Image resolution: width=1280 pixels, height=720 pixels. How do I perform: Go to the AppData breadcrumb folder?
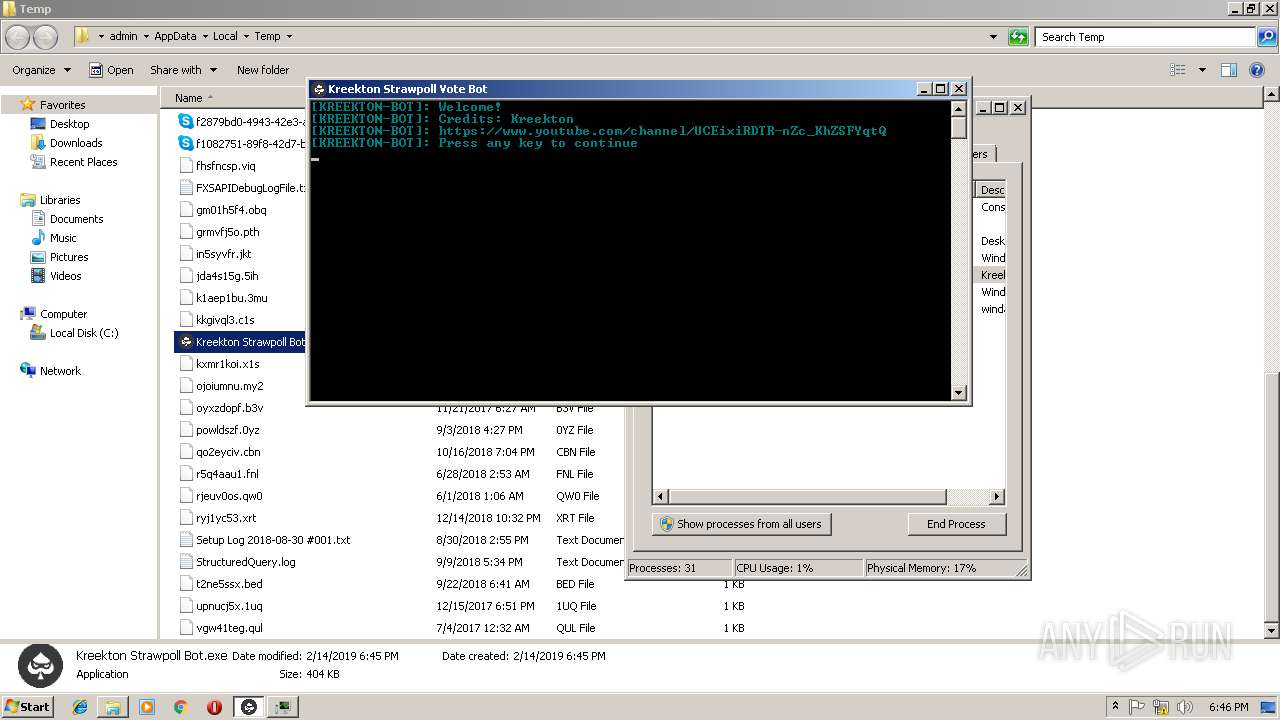point(175,37)
